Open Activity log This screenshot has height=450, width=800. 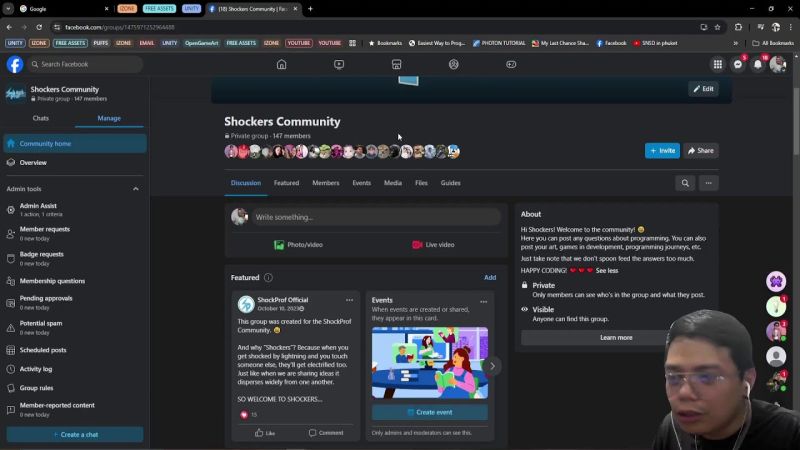[x=75, y=369]
